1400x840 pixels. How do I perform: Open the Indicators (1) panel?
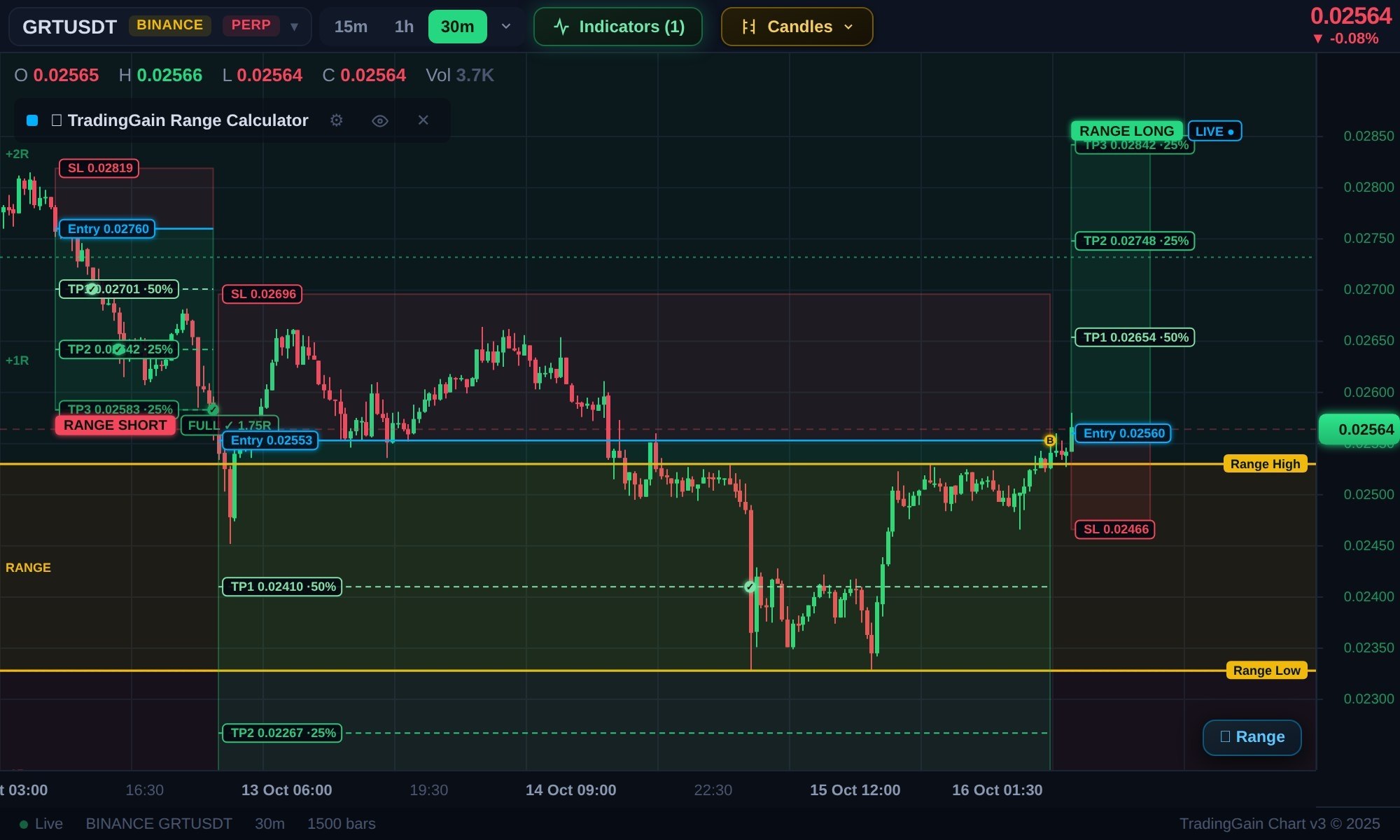point(618,27)
